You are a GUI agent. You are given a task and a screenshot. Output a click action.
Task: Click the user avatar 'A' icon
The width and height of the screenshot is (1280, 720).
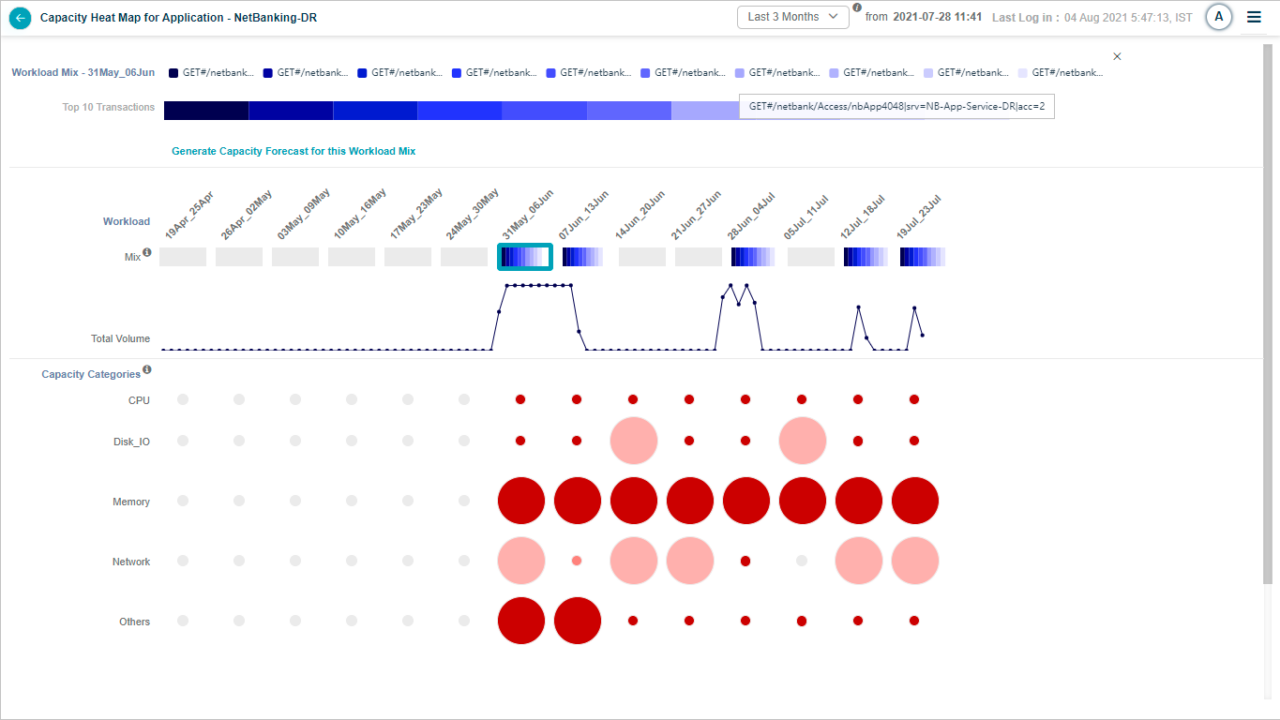(1218, 17)
